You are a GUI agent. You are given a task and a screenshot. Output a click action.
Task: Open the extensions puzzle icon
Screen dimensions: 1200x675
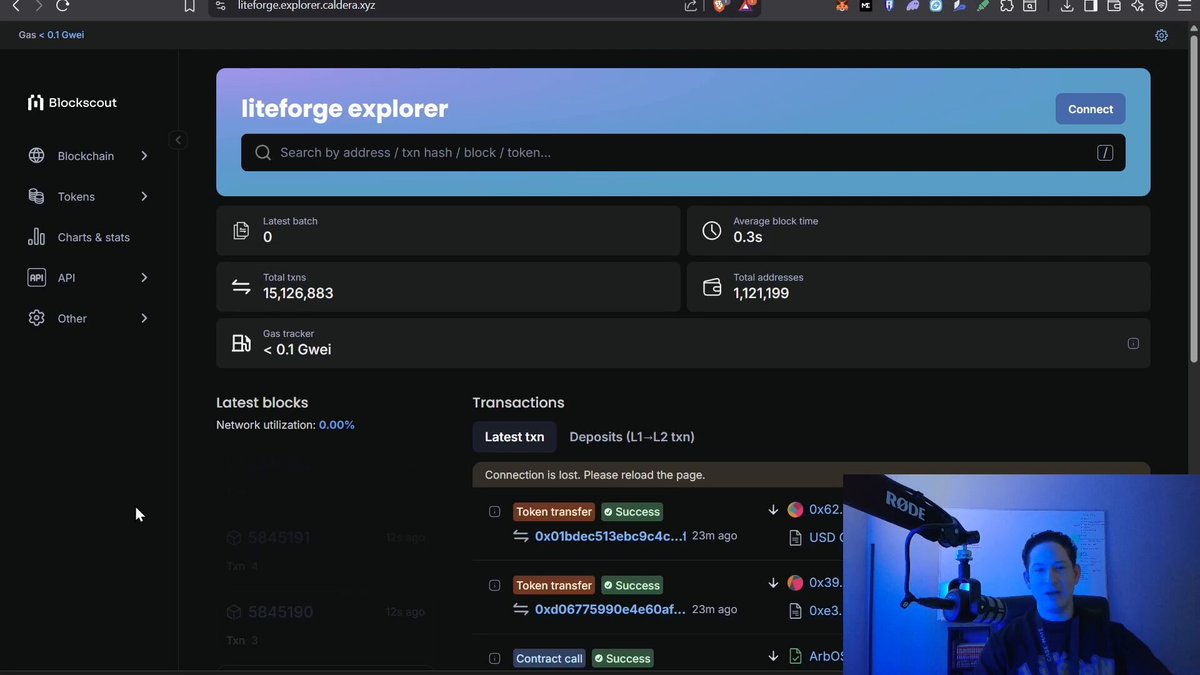(x=1007, y=5)
